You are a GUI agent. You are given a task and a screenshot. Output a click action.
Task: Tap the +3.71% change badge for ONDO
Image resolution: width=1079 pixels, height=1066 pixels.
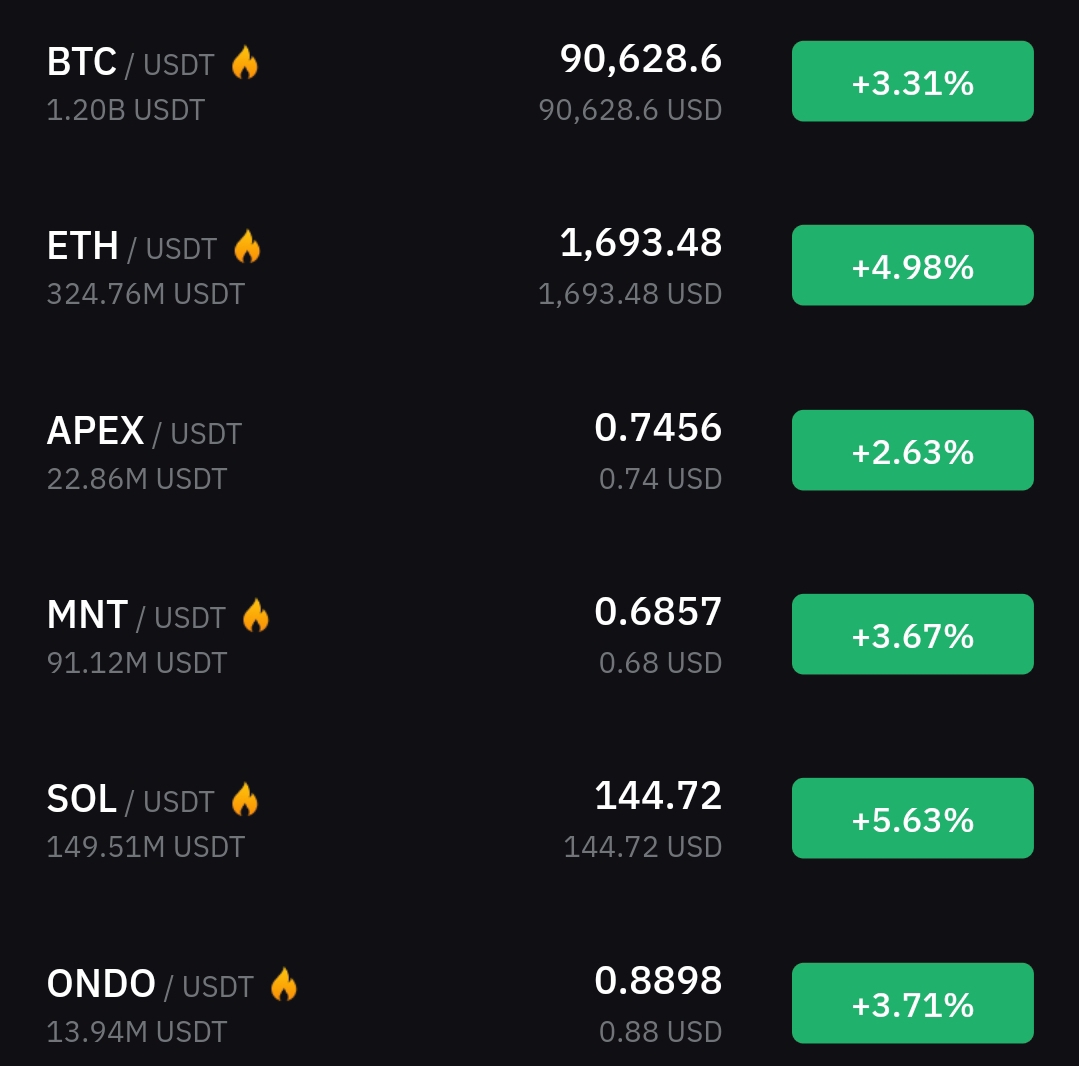[x=912, y=1003]
